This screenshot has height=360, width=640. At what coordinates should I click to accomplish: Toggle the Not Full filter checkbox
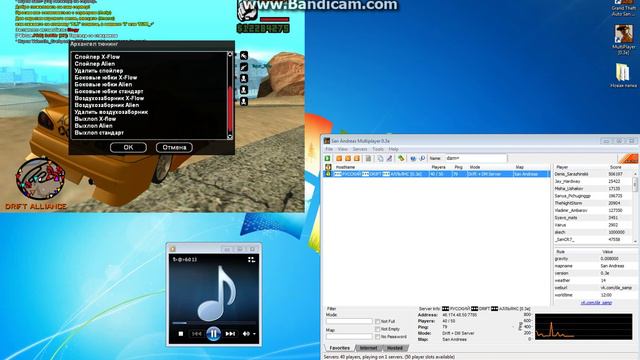(x=378, y=322)
